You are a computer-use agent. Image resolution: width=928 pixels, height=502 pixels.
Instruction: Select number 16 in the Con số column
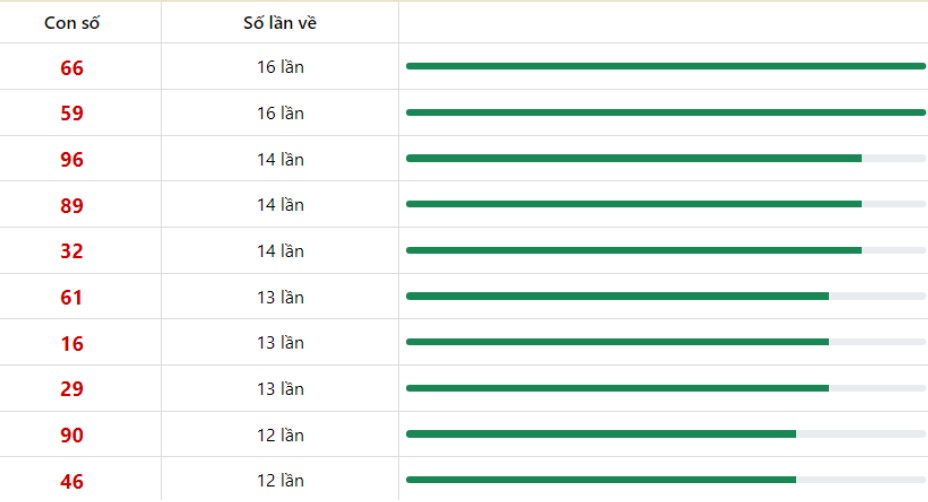tap(72, 343)
